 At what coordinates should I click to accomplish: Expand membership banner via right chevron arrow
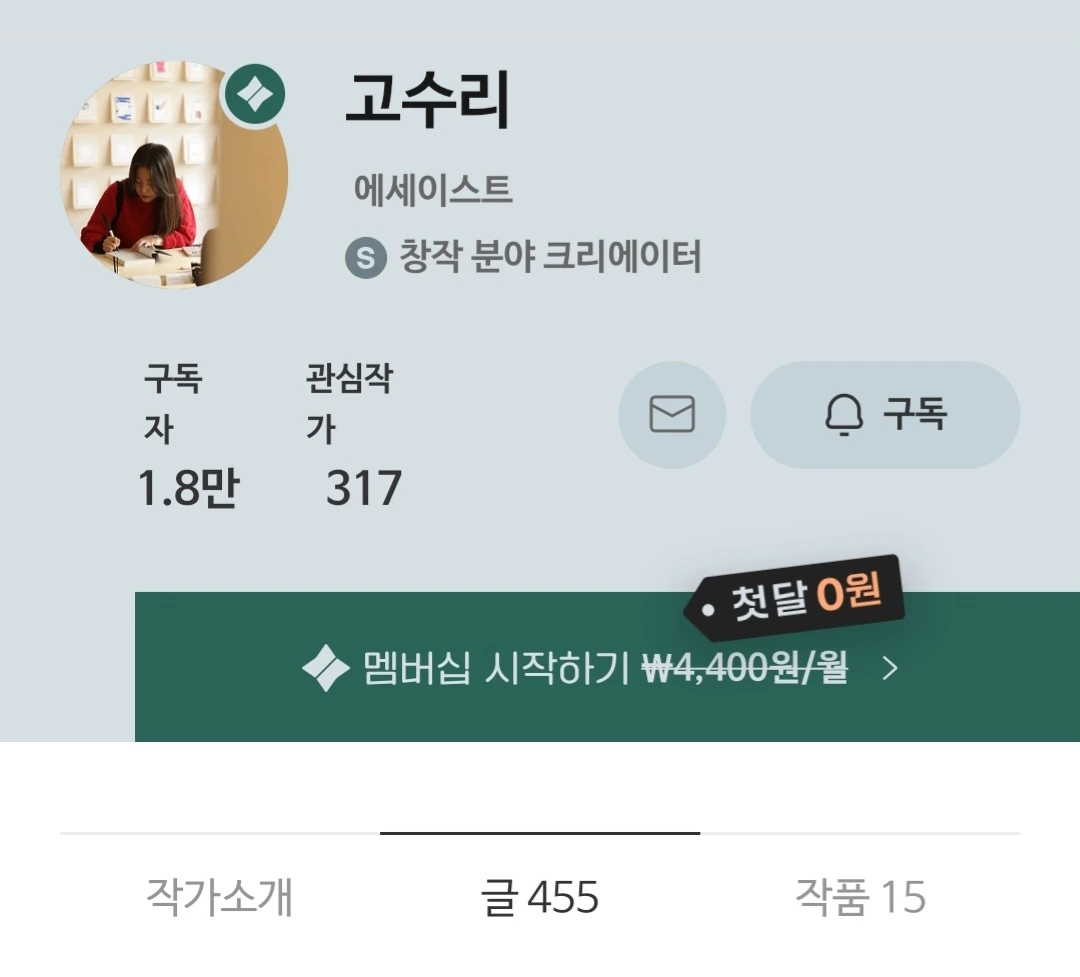coord(890,668)
